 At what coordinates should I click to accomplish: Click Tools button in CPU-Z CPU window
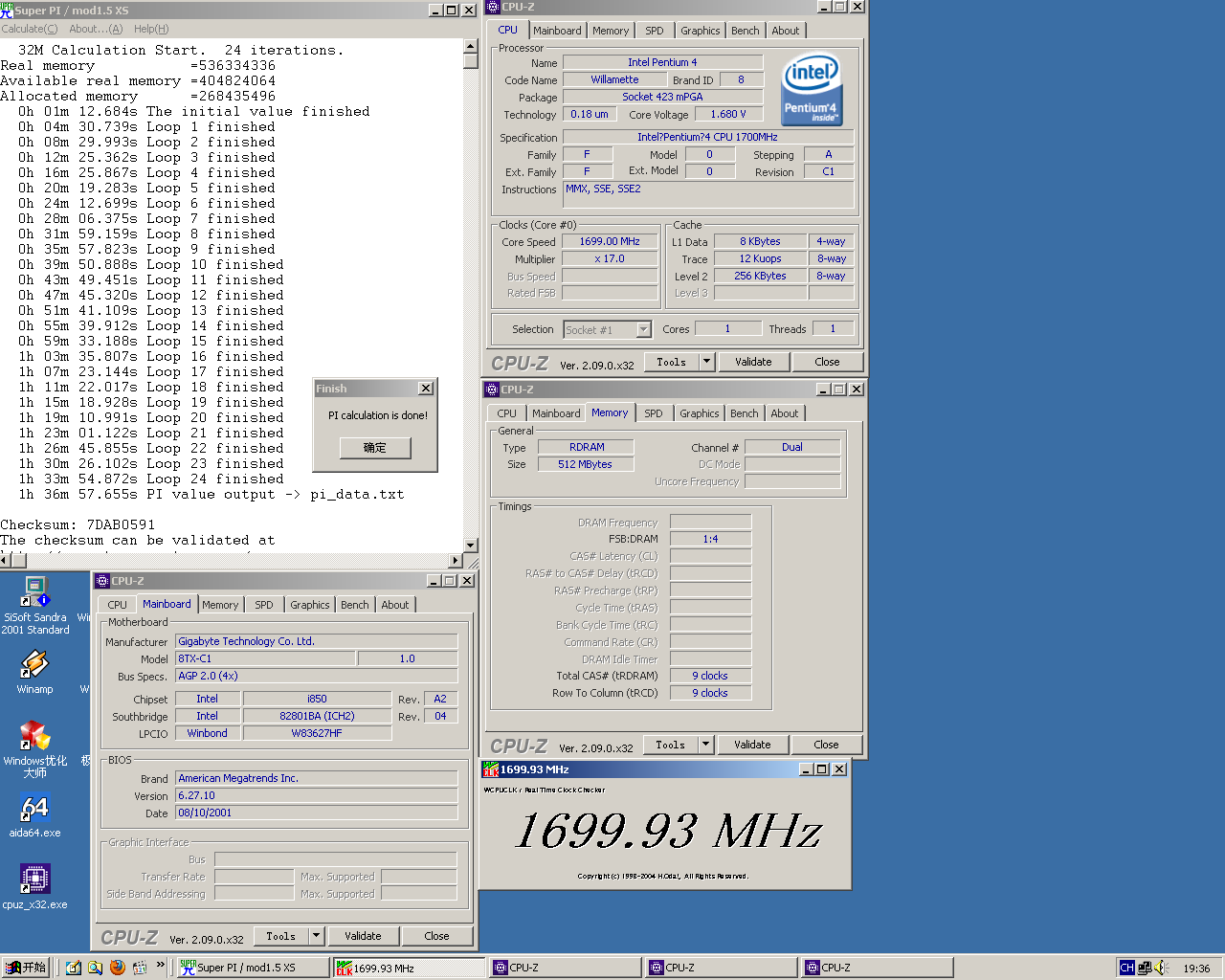point(672,362)
